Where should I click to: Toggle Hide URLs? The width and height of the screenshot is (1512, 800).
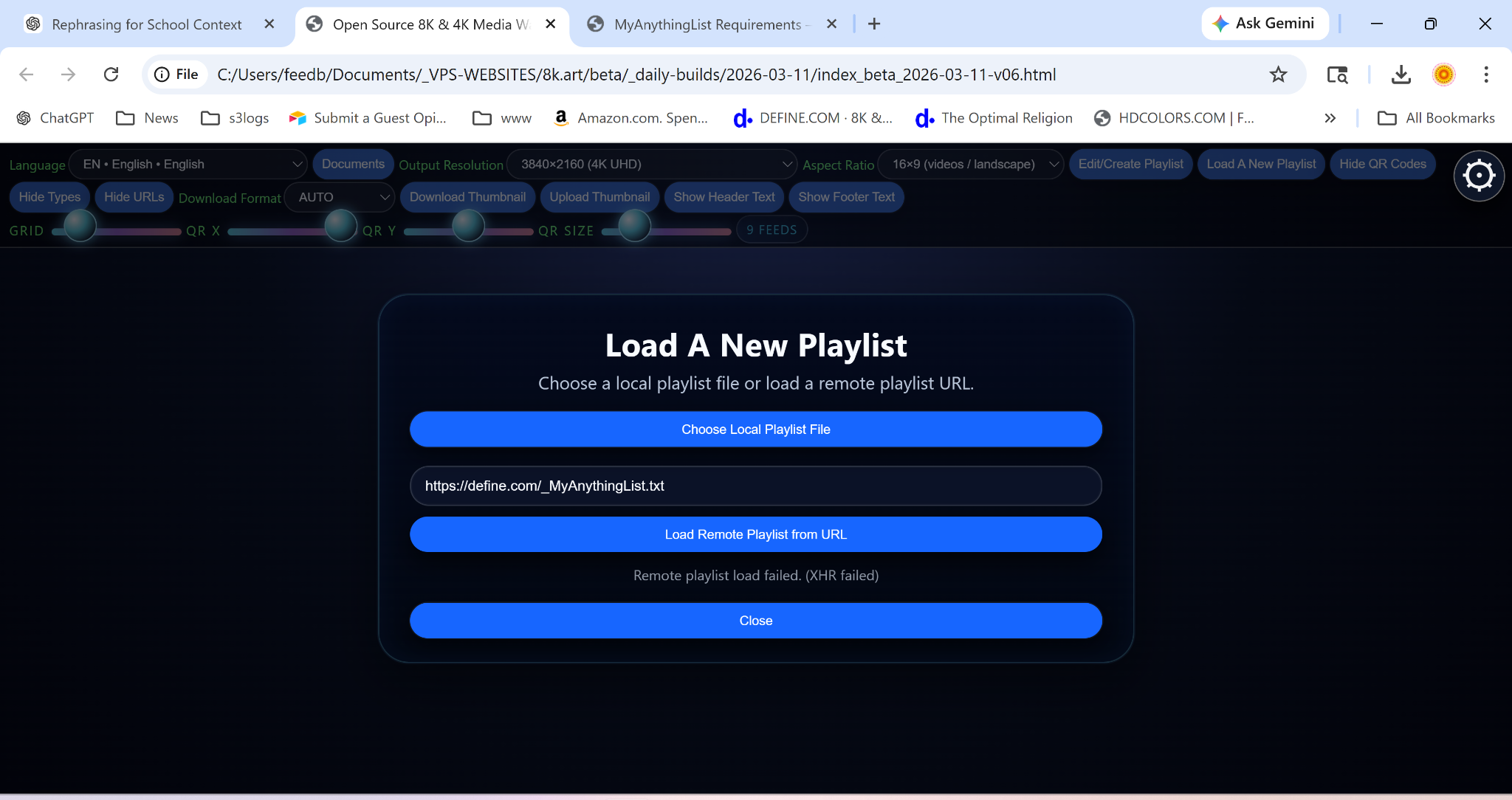134,197
